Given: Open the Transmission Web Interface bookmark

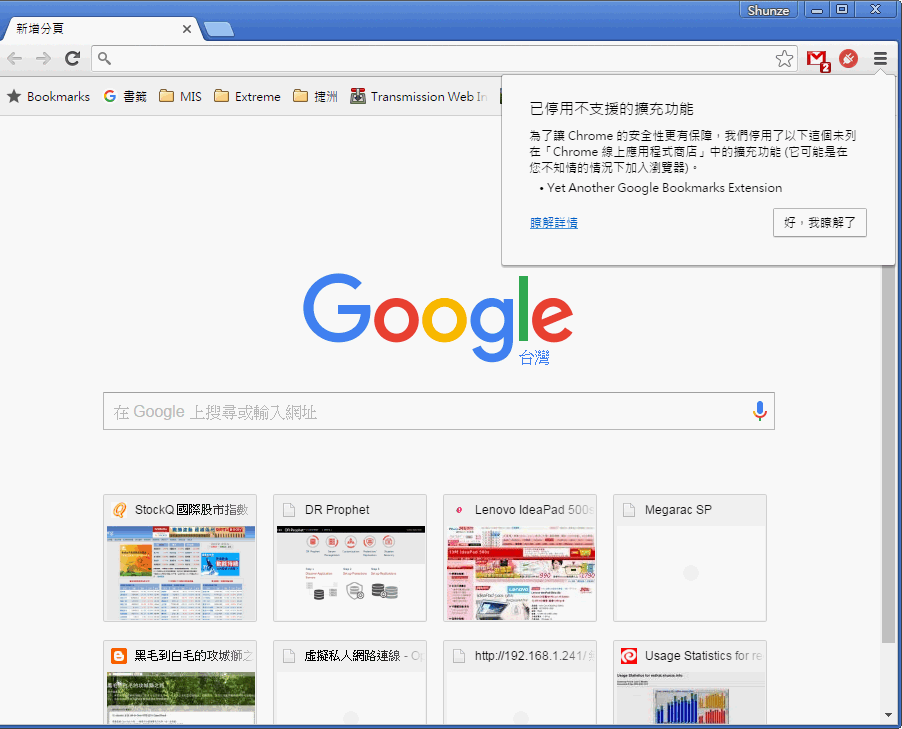Looking at the screenshot, I should [x=419, y=96].
